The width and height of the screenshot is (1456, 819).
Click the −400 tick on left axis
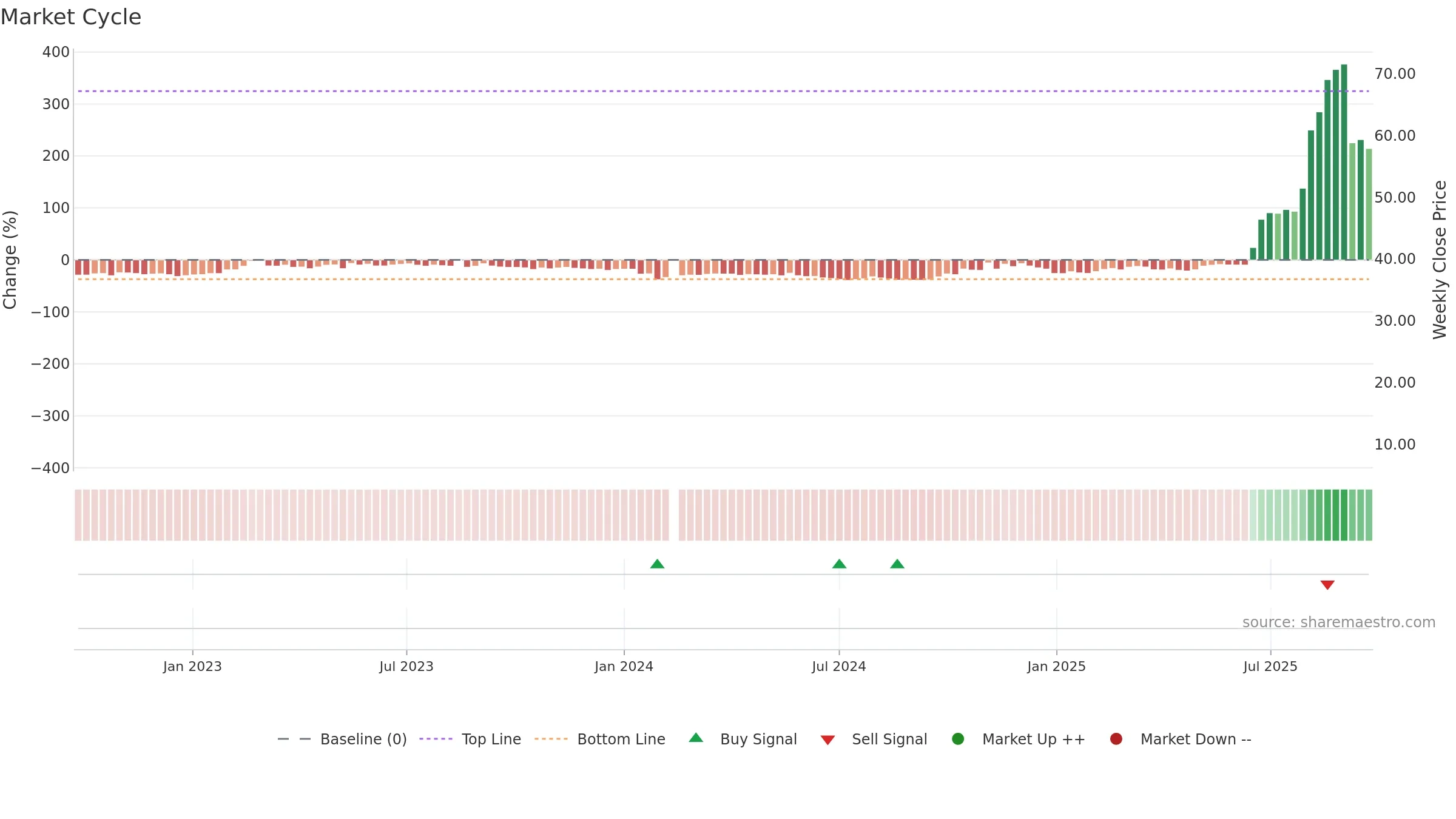tap(50, 468)
